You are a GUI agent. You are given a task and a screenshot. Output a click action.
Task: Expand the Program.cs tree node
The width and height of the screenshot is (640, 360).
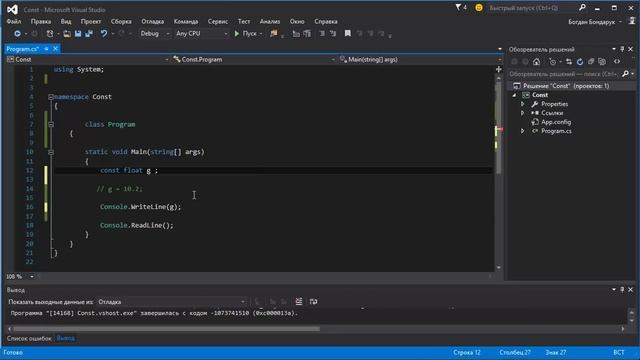522,131
